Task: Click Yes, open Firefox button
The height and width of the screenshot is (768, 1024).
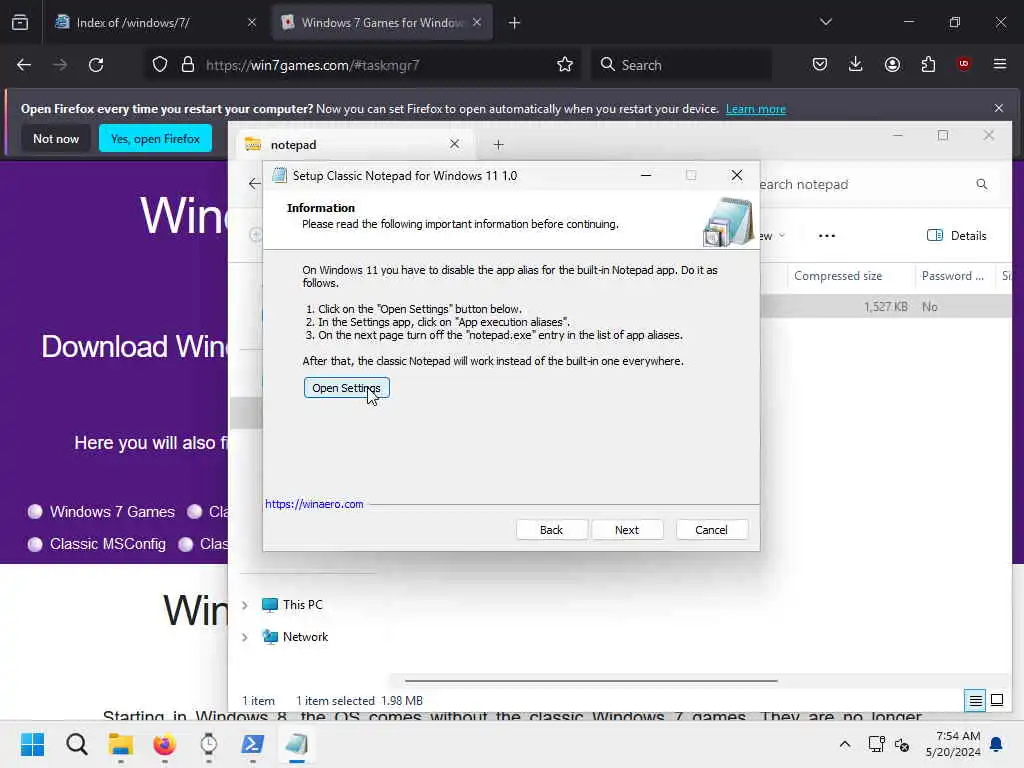Action: tap(155, 138)
